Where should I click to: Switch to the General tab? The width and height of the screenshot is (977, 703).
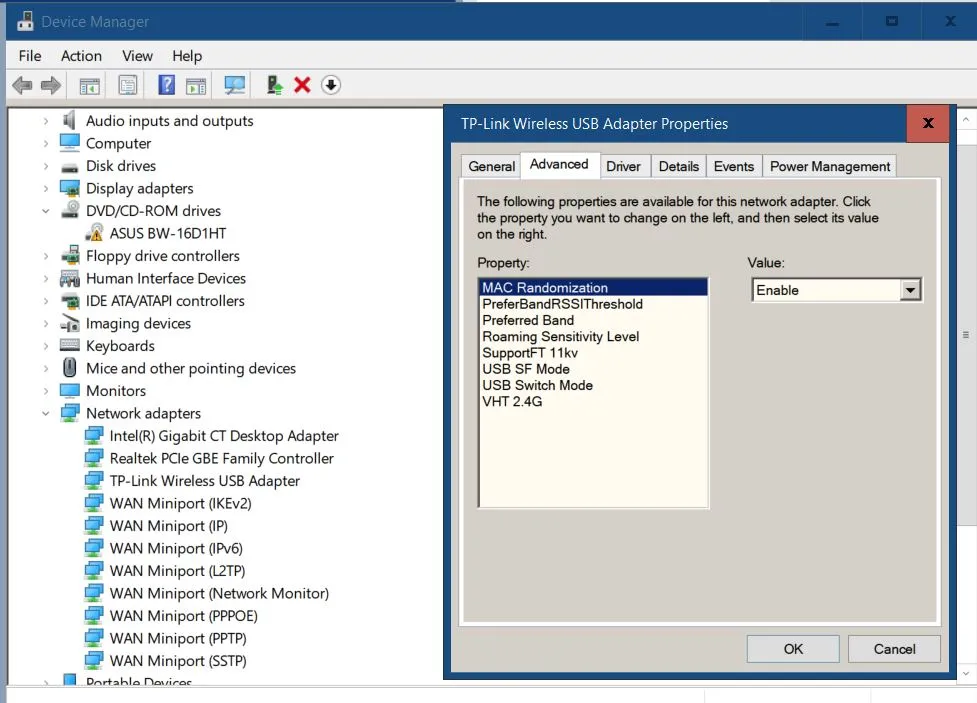[492, 166]
